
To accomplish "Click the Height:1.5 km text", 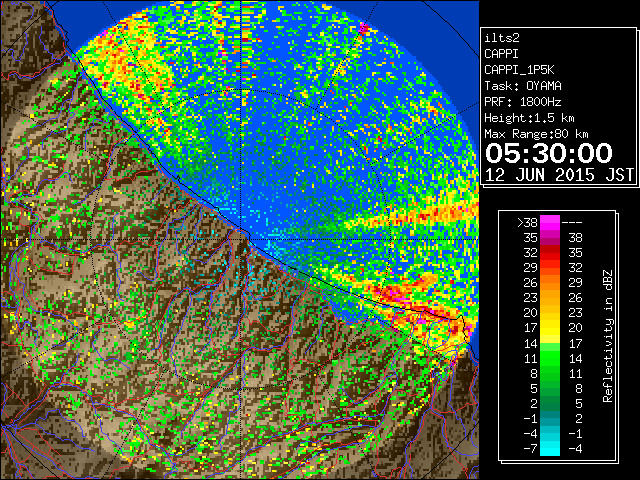I will 529,118.
